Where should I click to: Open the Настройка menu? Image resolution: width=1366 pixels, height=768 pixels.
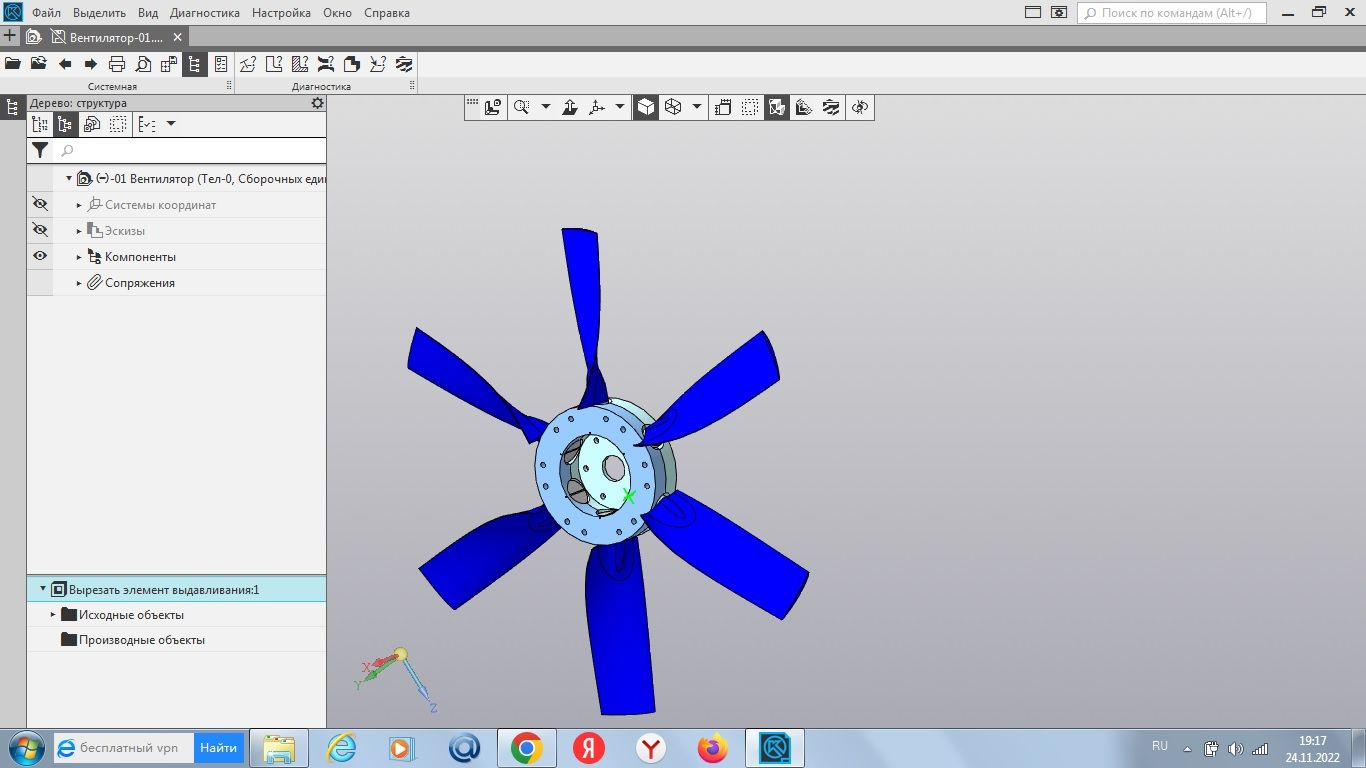point(281,13)
